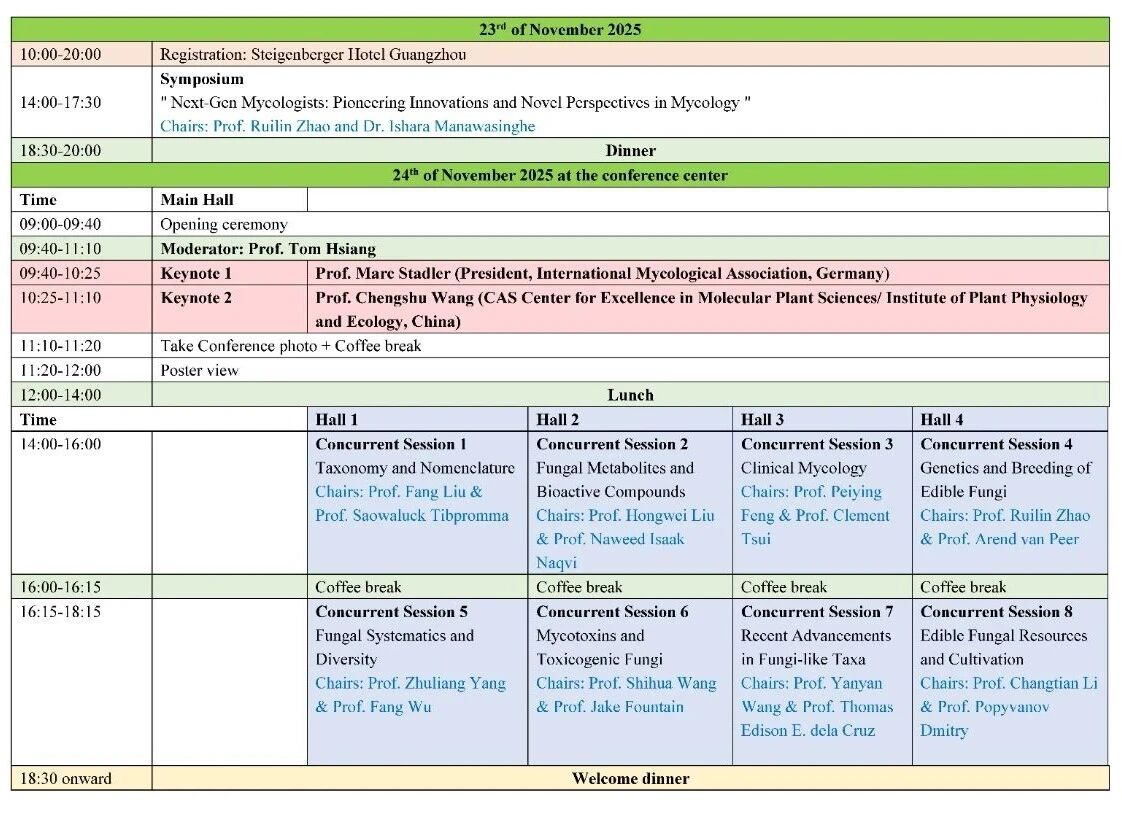Select the Welcome dinner row
Viewport: 1122px width, 813px height.
click(630, 778)
